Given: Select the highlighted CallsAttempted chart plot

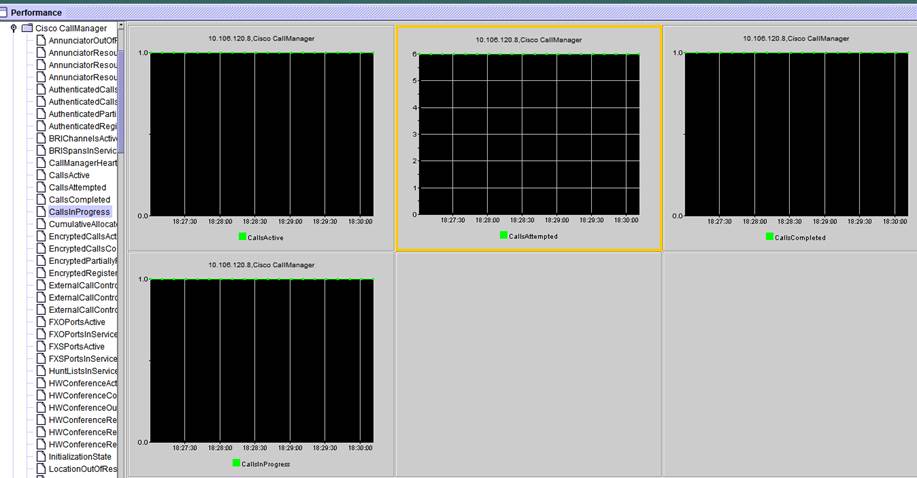Looking at the screenshot, I should tap(529, 134).
